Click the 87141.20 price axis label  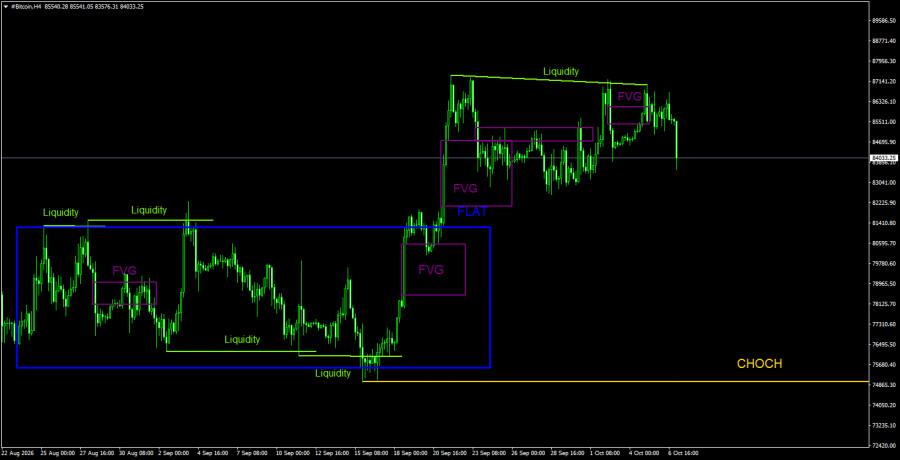click(884, 81)
